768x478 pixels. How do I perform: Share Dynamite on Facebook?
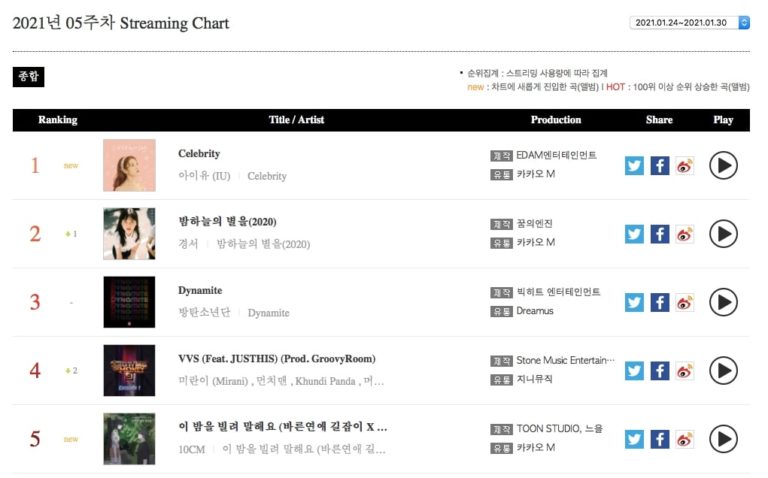click(x=659, y=302)
